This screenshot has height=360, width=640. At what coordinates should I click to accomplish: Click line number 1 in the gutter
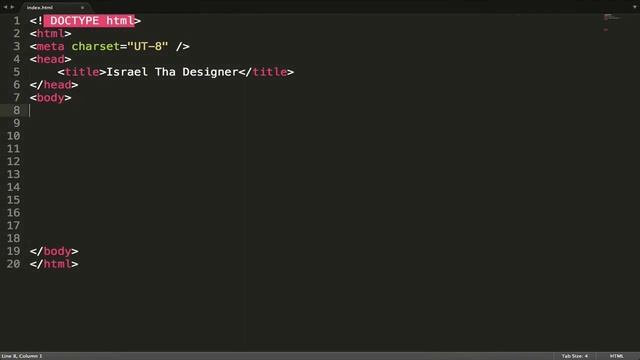(x=16, y=21)
